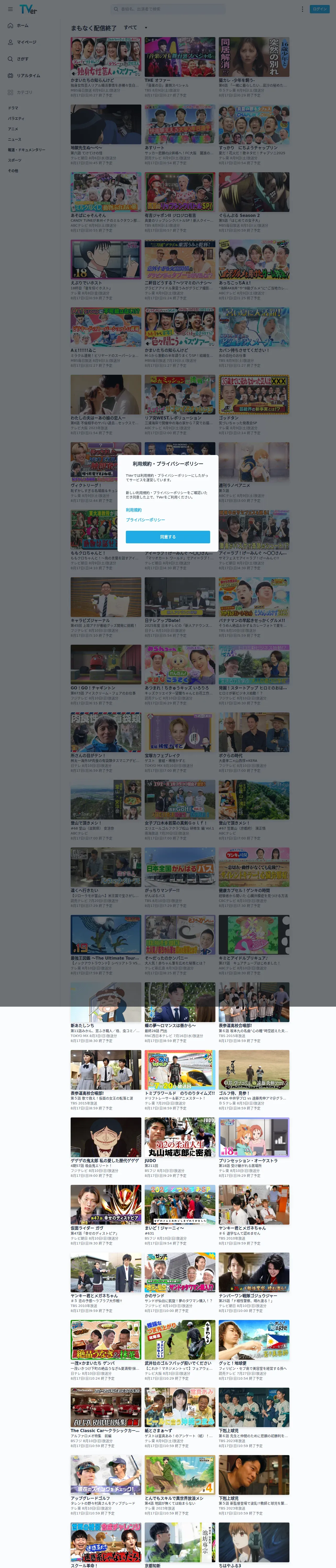The height and width of the screenshot is (1568, 336).
Task: Click the title text 'あっちこっちA.E!'
Action: 235,283
